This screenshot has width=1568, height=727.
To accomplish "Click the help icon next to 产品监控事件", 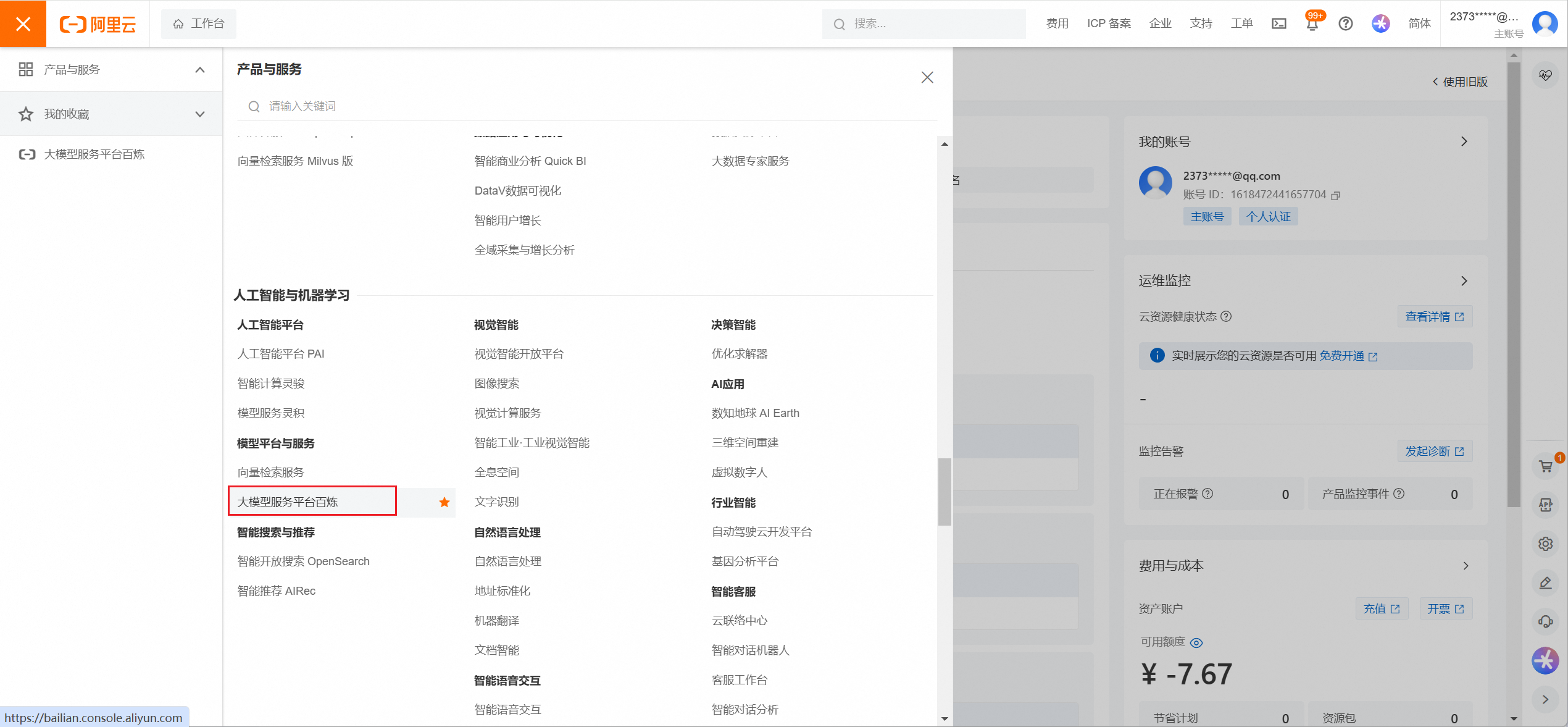I will click(x=1399, y=494).
